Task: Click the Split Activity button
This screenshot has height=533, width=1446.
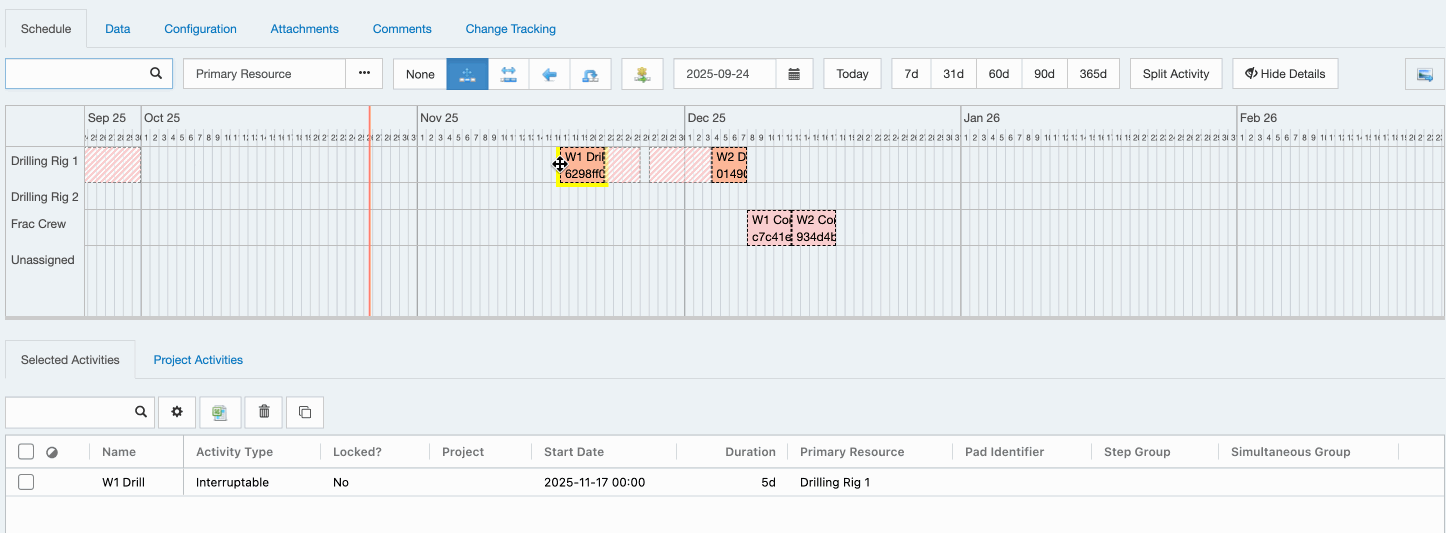Action: coord(1175,74)
